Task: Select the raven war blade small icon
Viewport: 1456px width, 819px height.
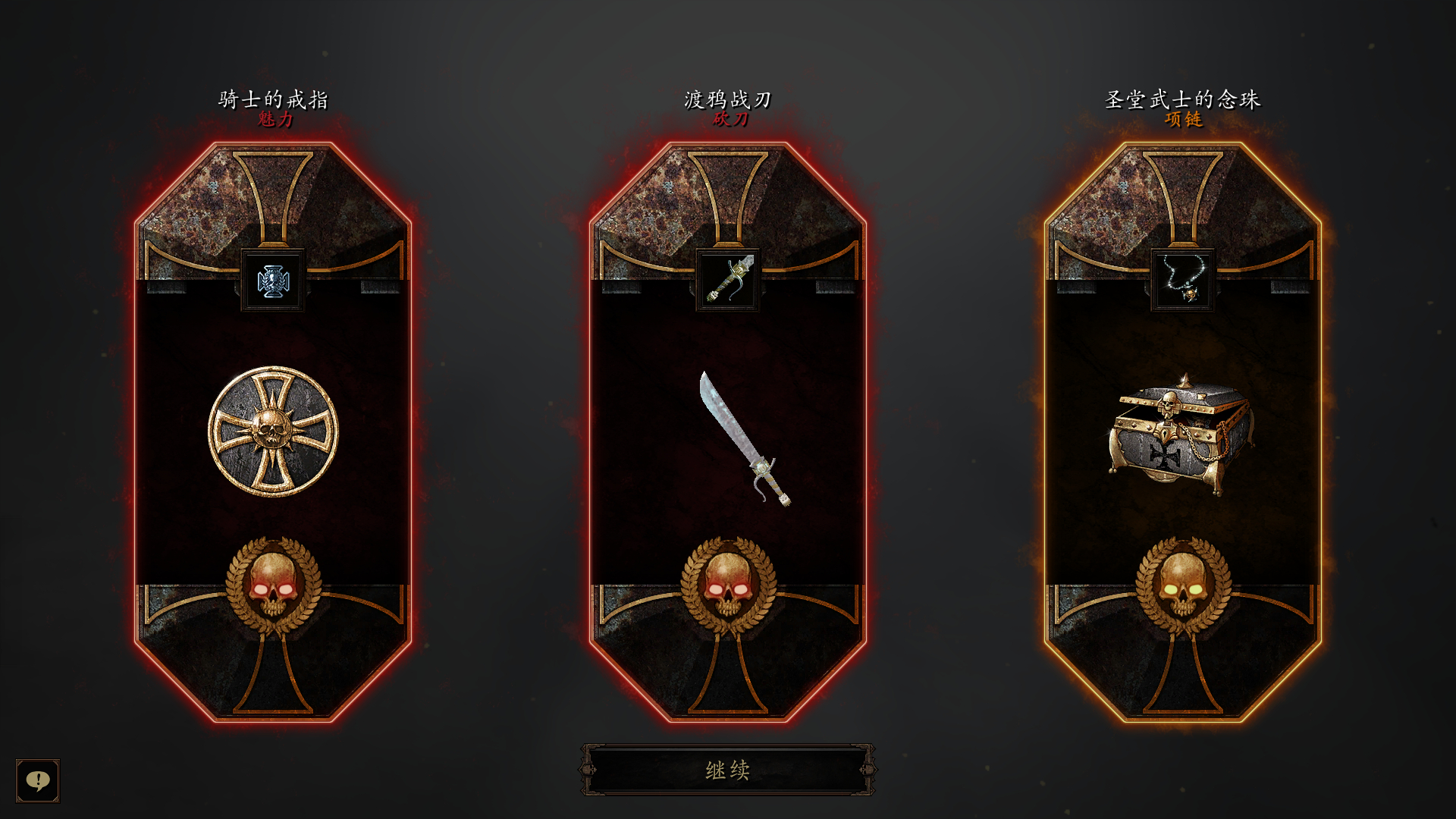Action: [728, 281]
